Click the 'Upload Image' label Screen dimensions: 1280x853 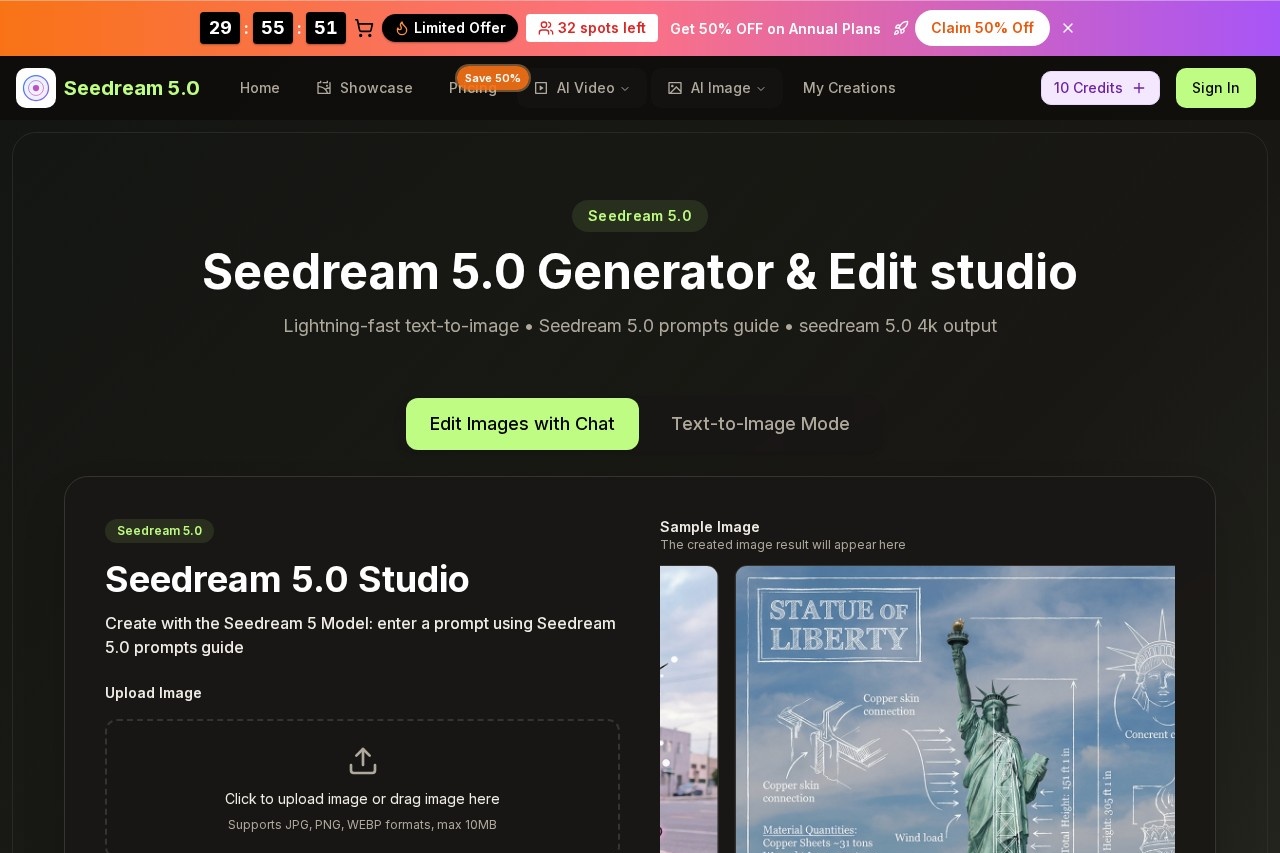(x=153, y=693)
